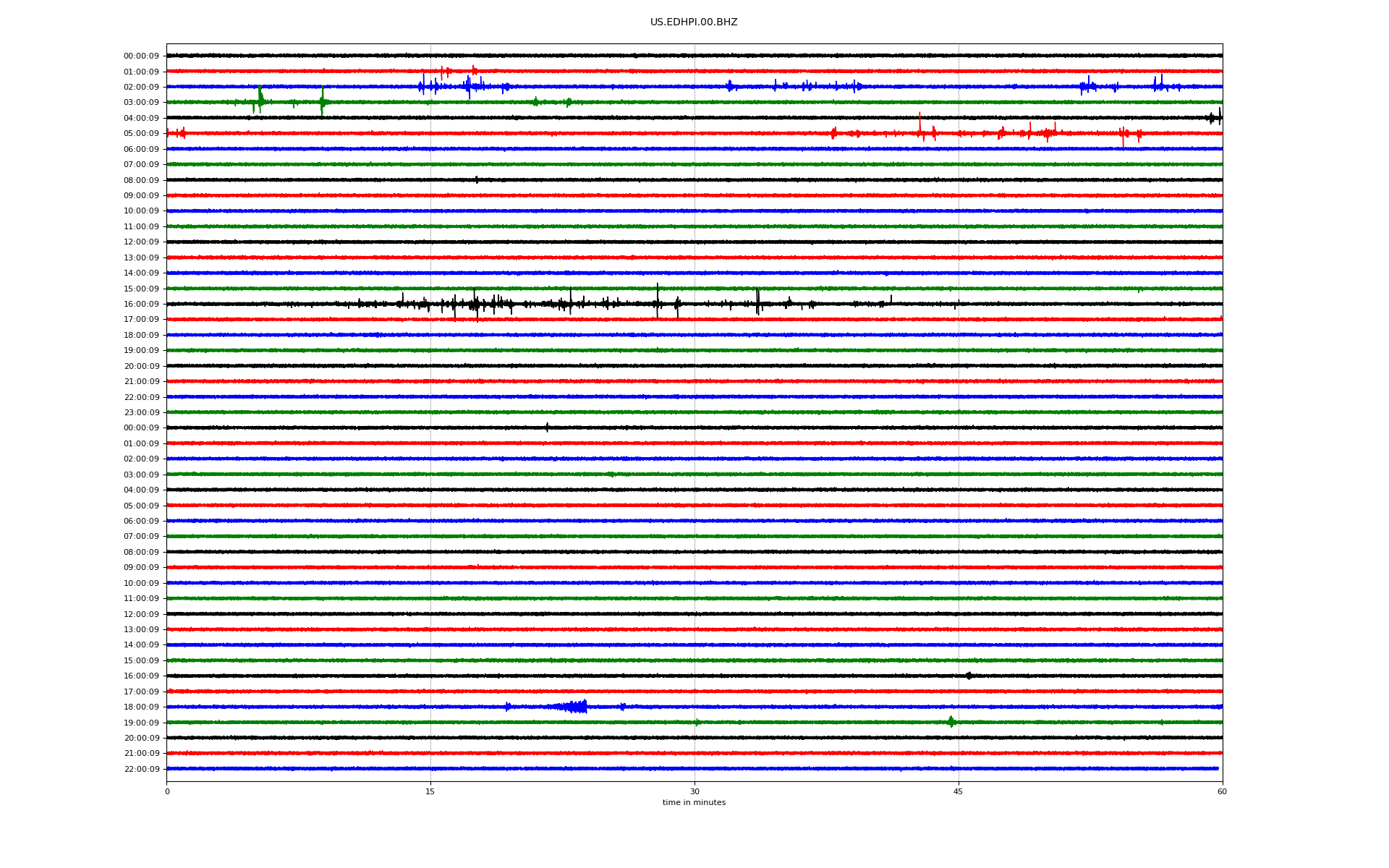
Task: Click the topmost 00:00:09 time label
Action: coord(141,56)
